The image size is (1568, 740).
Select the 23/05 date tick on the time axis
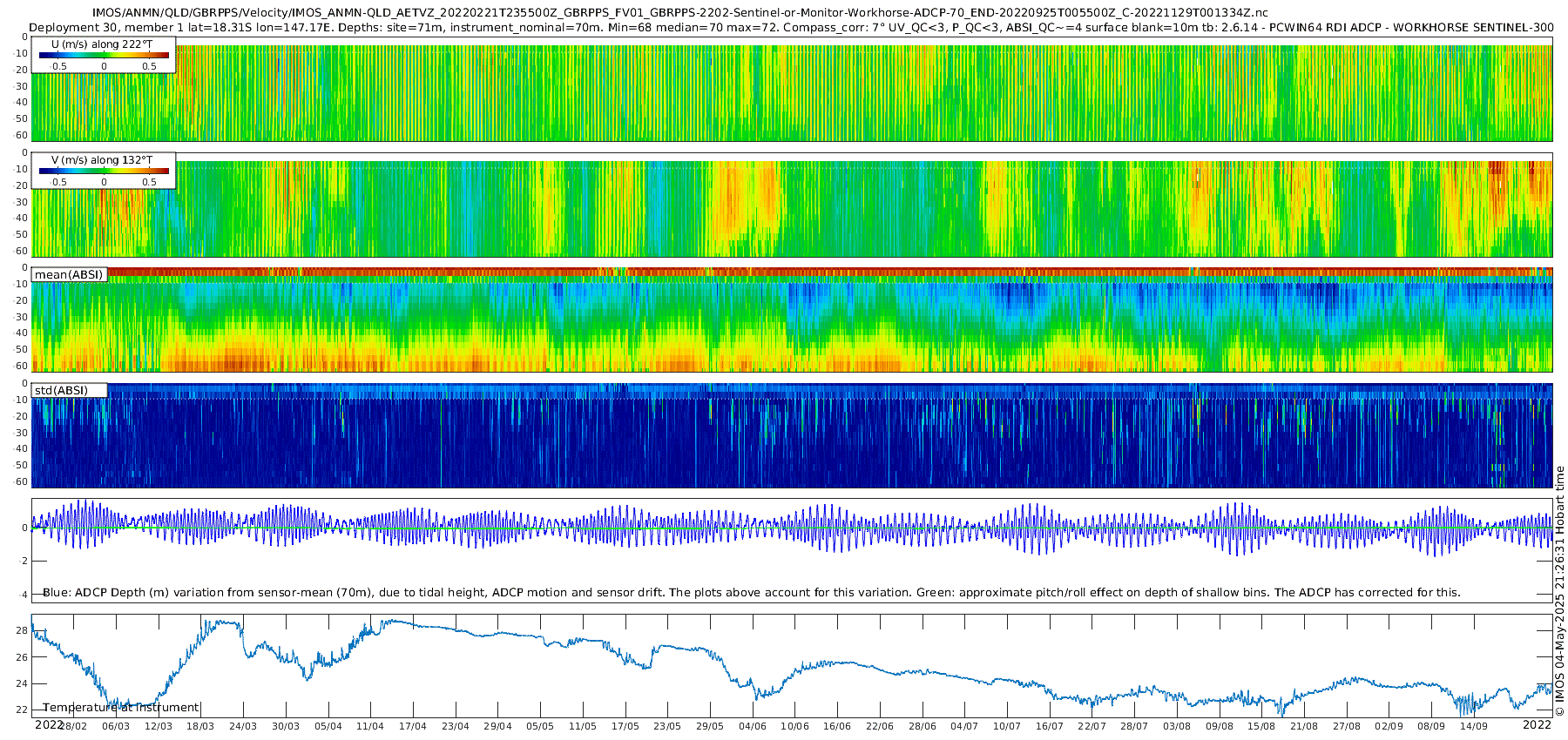click(x=667, y=726)
